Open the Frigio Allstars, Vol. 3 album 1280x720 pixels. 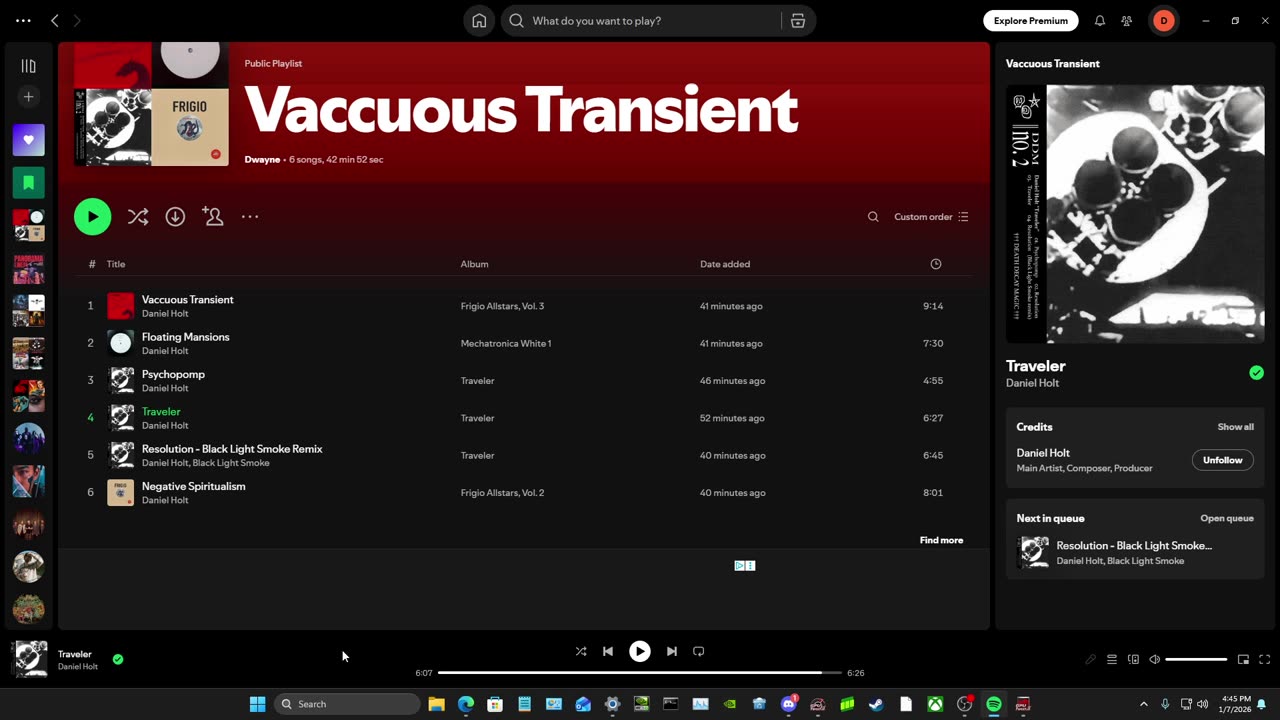click(x=503, y=306)
